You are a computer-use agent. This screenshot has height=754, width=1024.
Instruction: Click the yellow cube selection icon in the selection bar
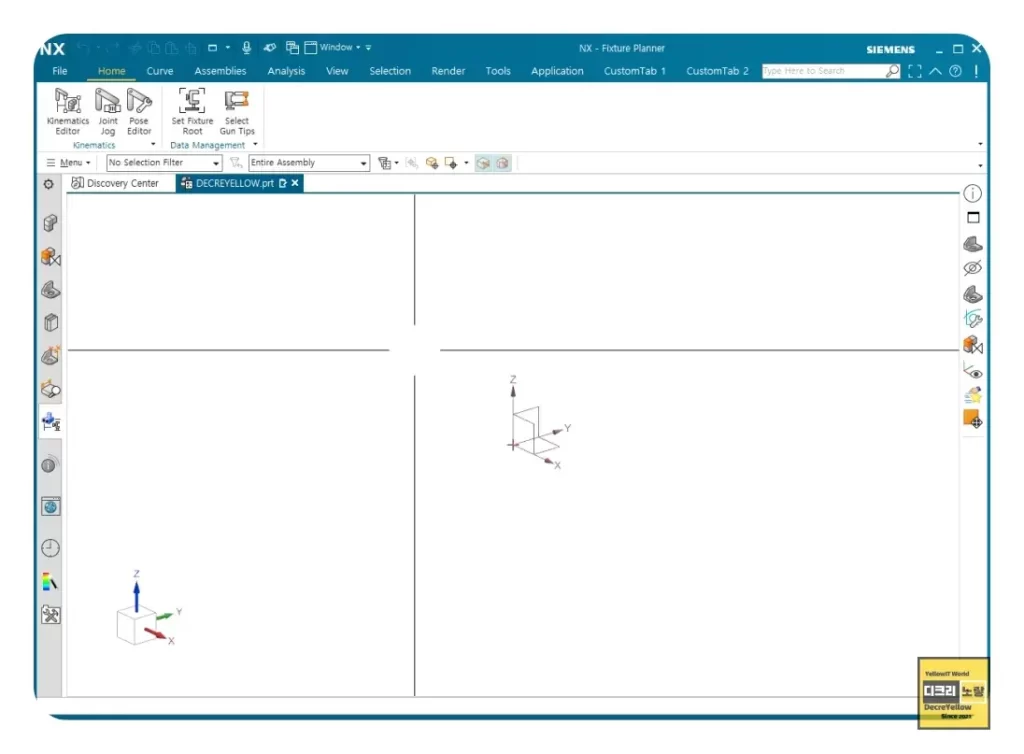tap(432, 163)
